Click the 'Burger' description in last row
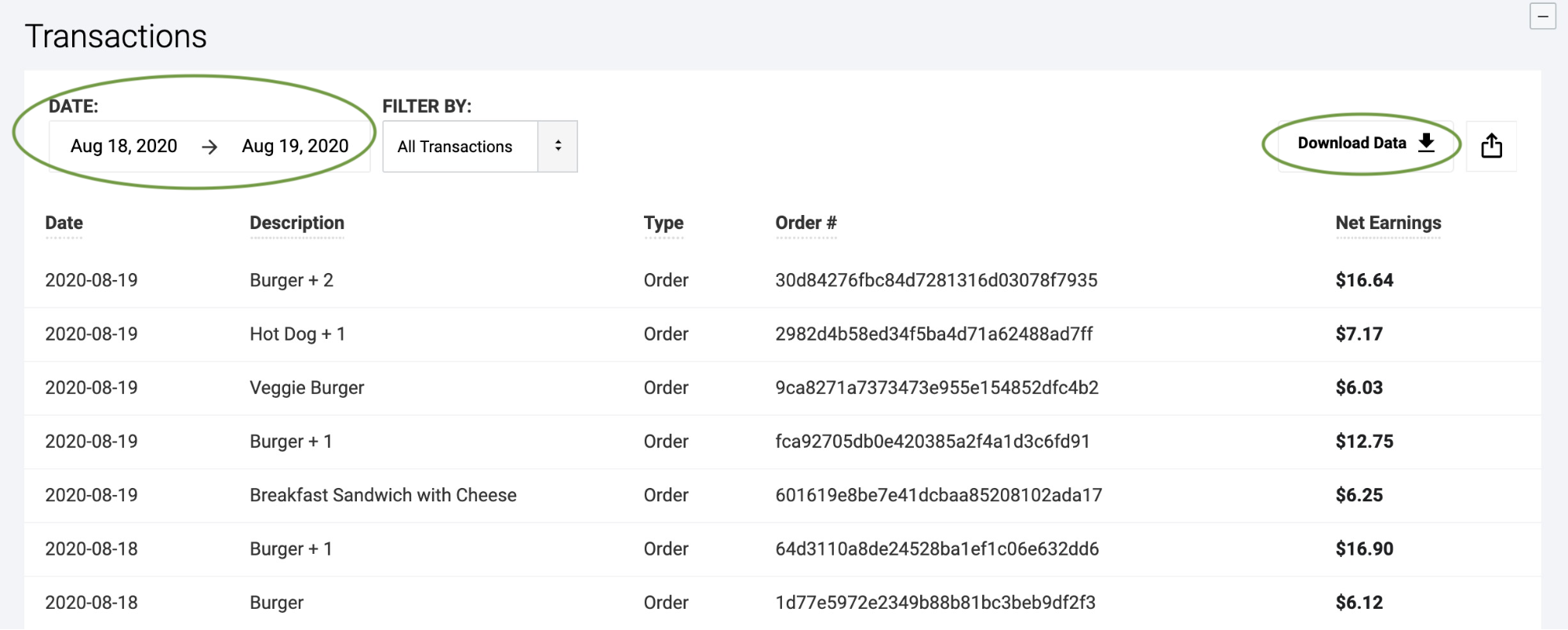 (277, 603)
